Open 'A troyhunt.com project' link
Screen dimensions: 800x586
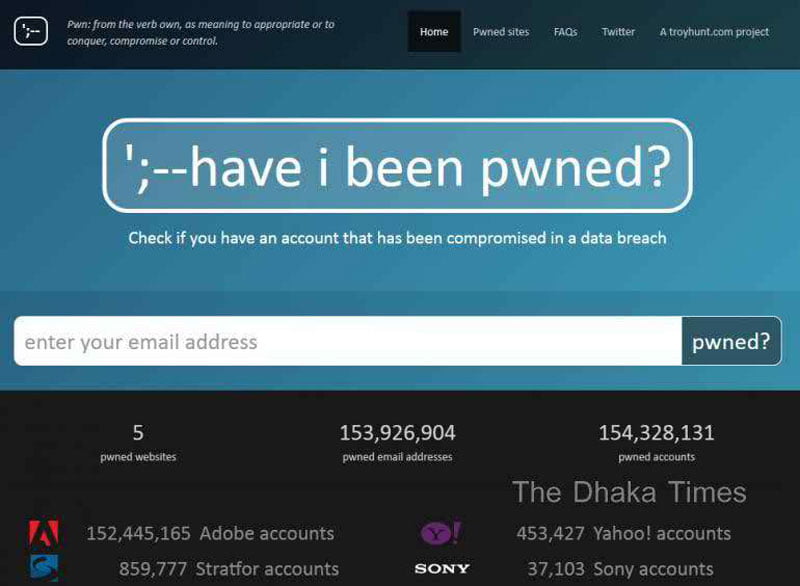(714, 32)
